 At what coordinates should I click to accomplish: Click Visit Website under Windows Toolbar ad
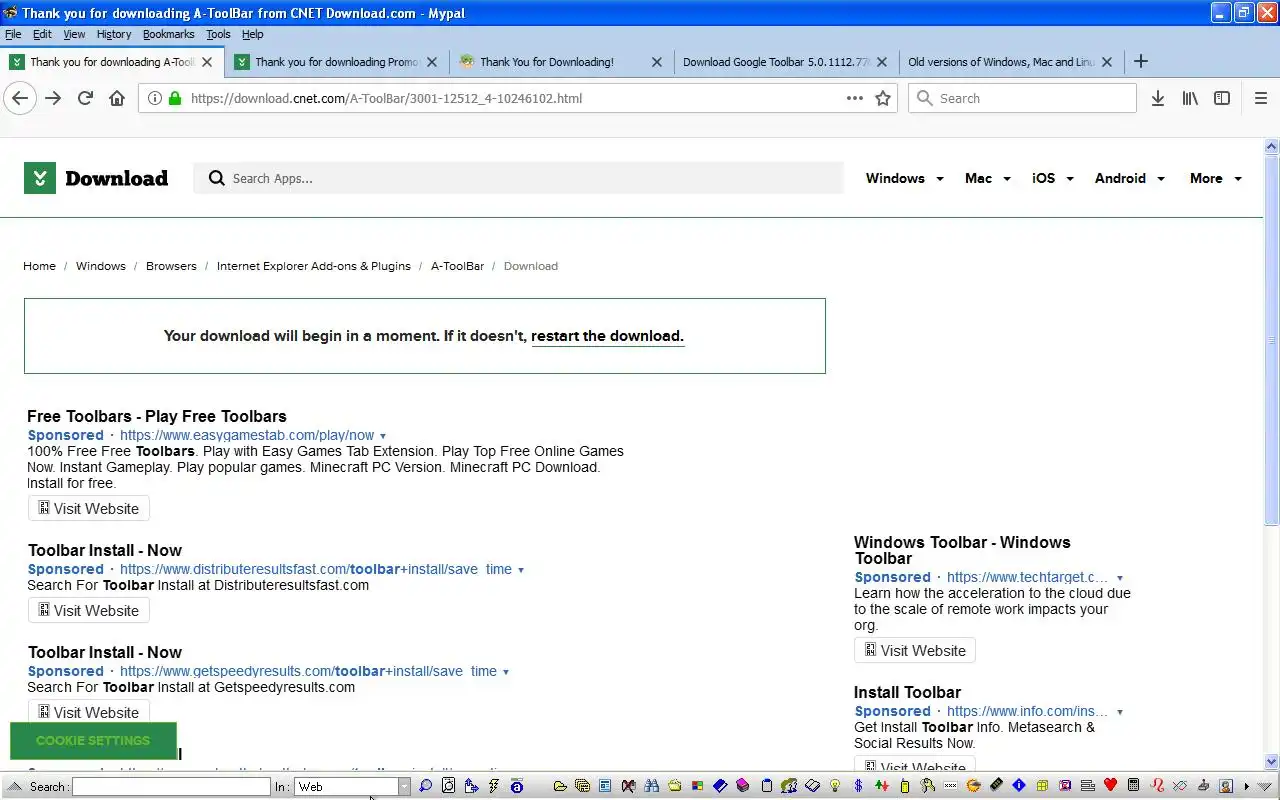915,650
